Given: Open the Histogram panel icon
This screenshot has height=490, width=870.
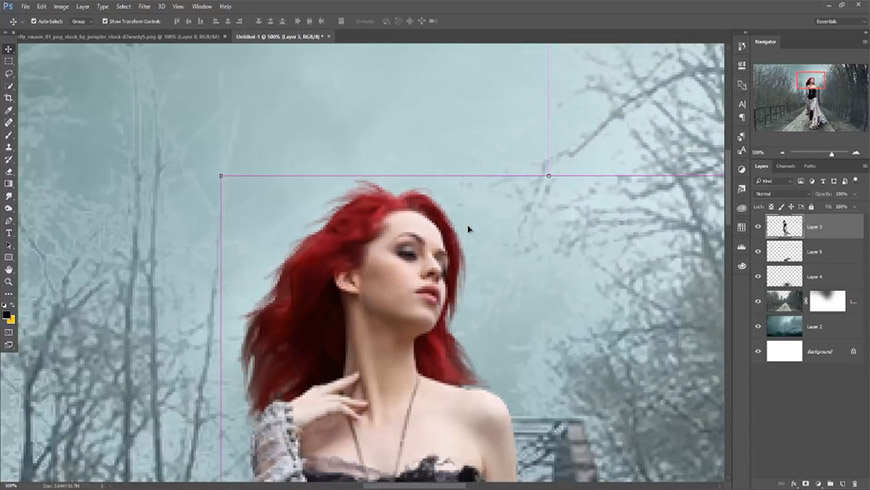Looking at the screenshot, I should coord(742,246).
